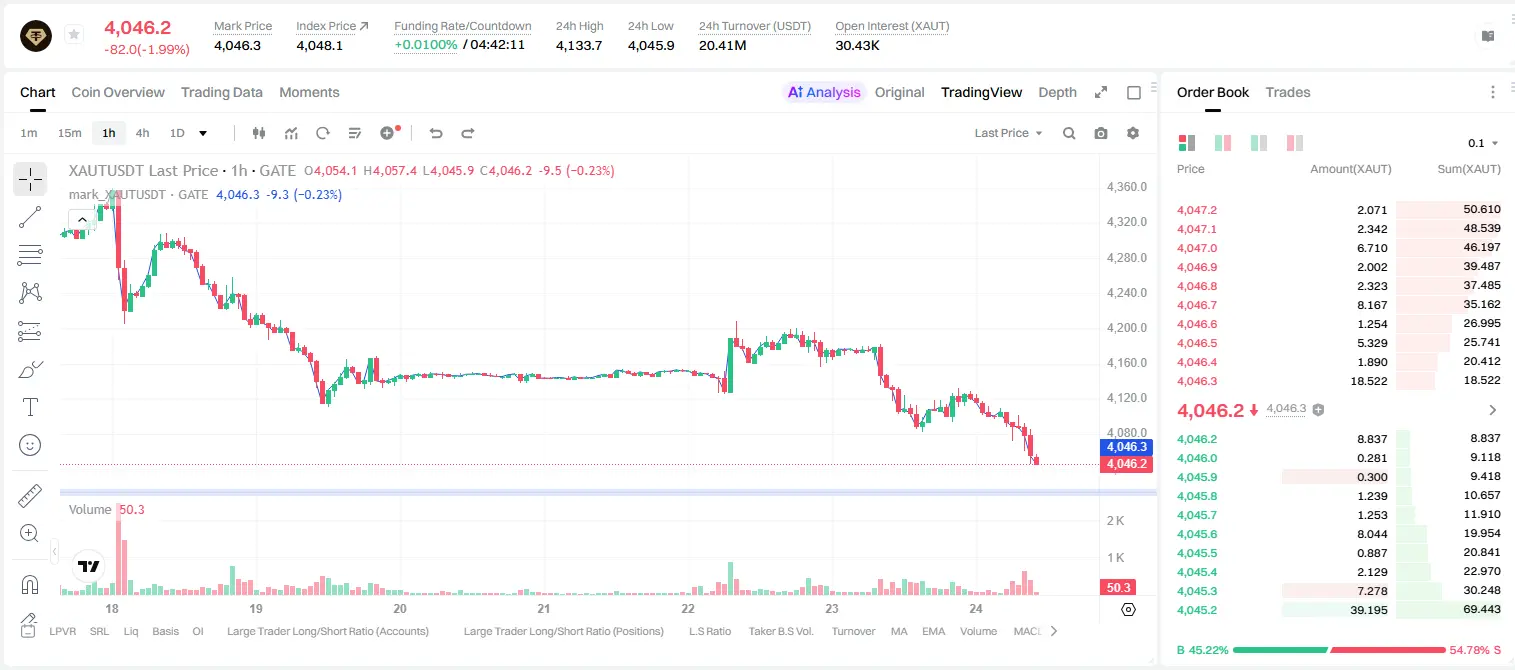
Task: Open the text annotation tool
Action: [x=30, y=407]
